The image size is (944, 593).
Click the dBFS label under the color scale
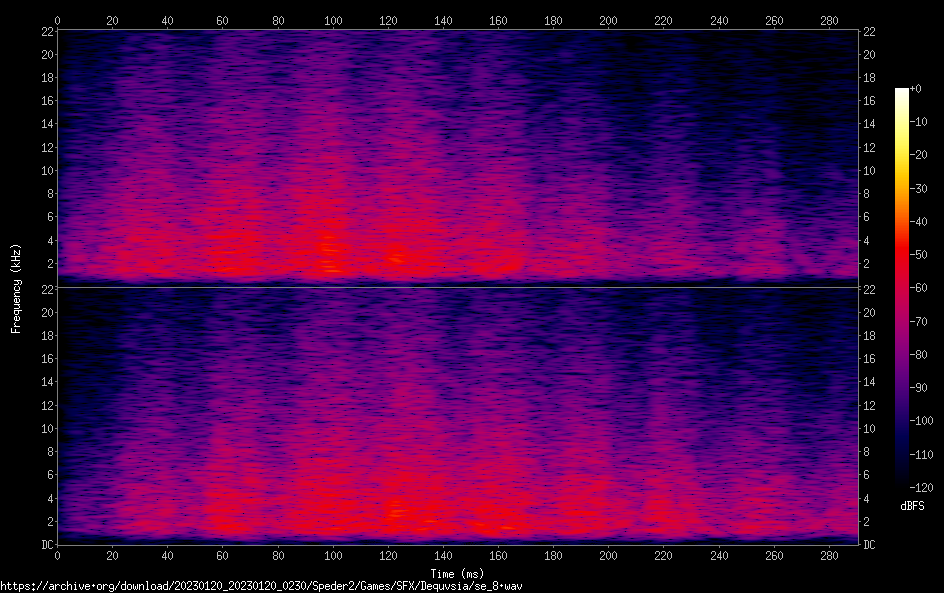click(x=912, y=507)
